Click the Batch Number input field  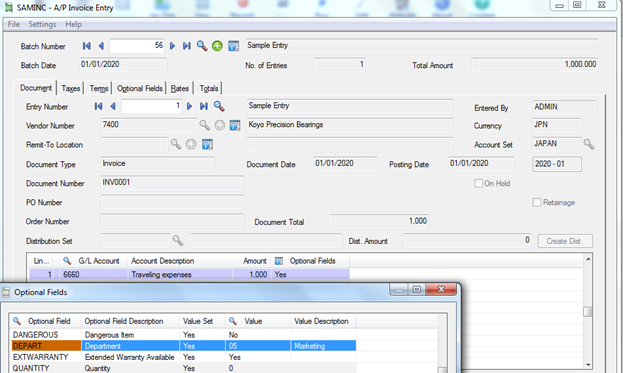coord(137,46)
